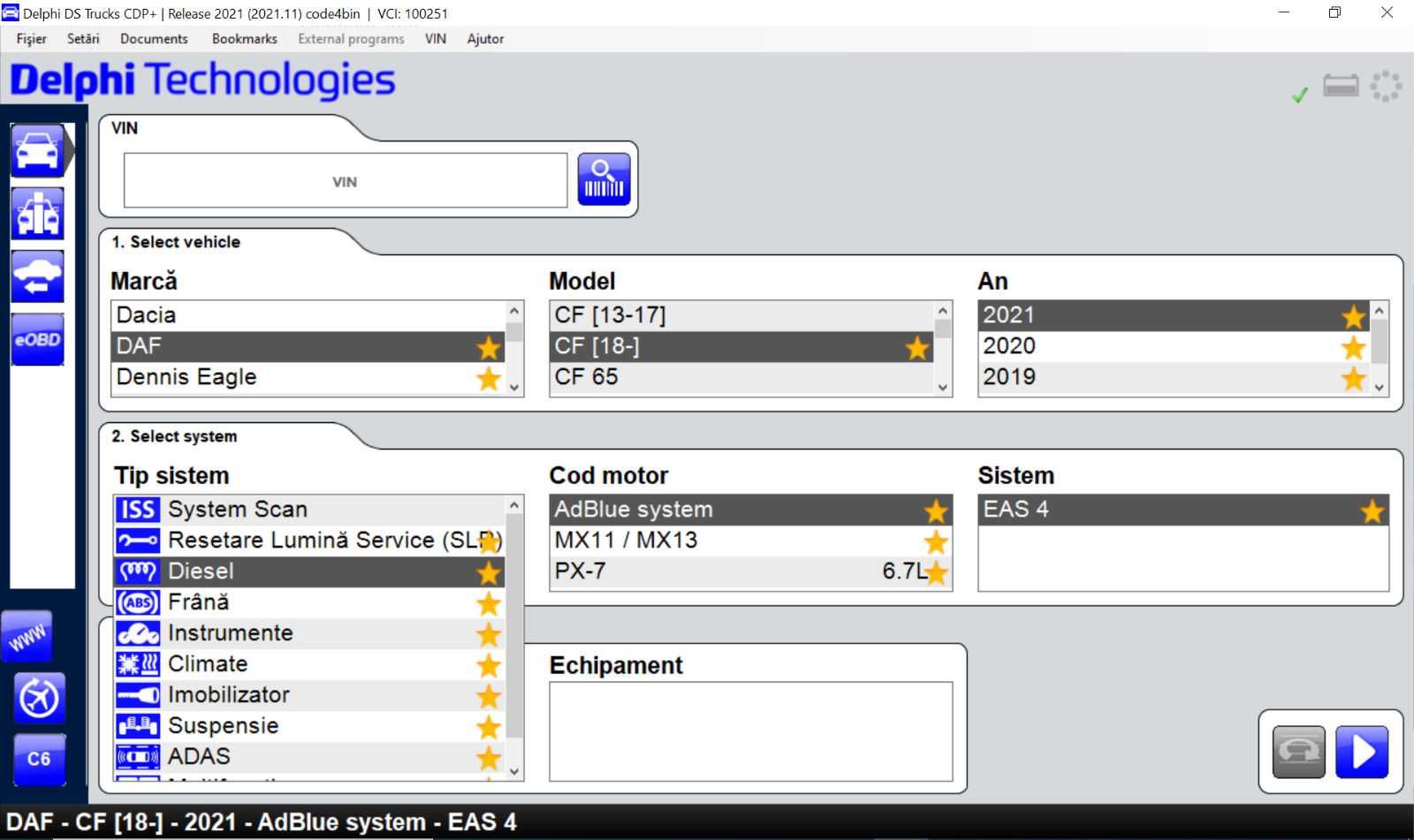
Task: Click the Suspensie icon
Action: coord(138,726)
